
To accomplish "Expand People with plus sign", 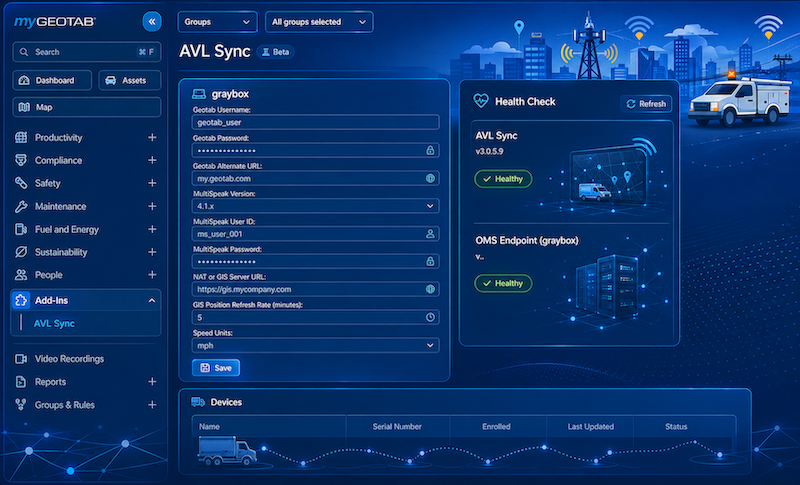I will pyautogui.click(x=152, y=275).
